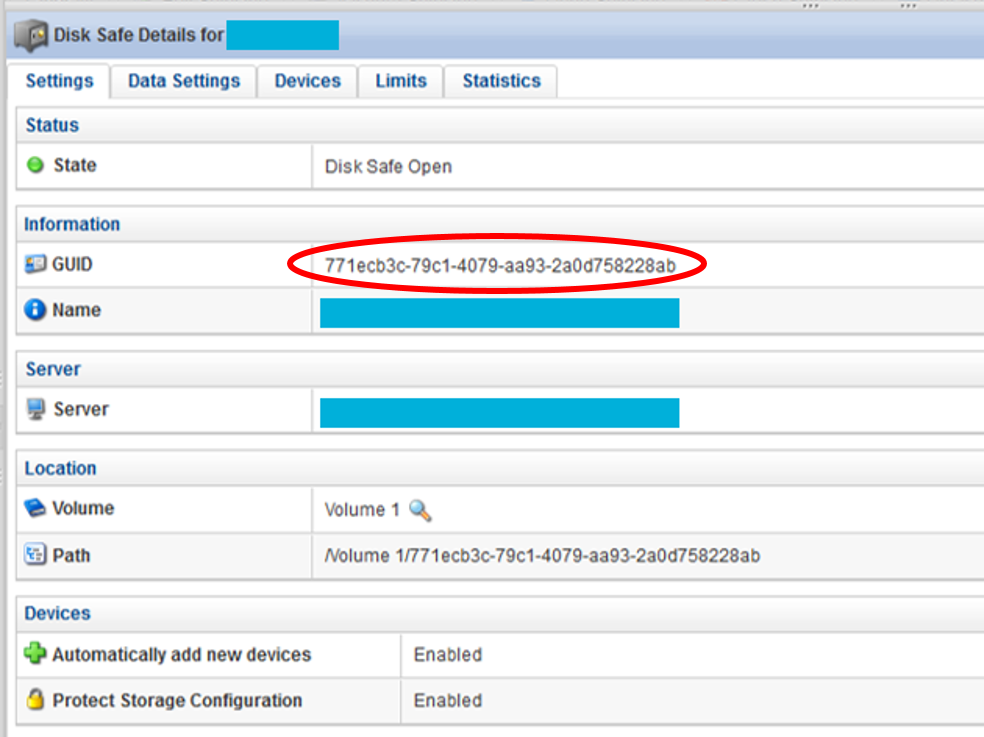This screenshot has width=984, height=737.
Task: Click the 'Path' row label
Action: click(71, 556)
